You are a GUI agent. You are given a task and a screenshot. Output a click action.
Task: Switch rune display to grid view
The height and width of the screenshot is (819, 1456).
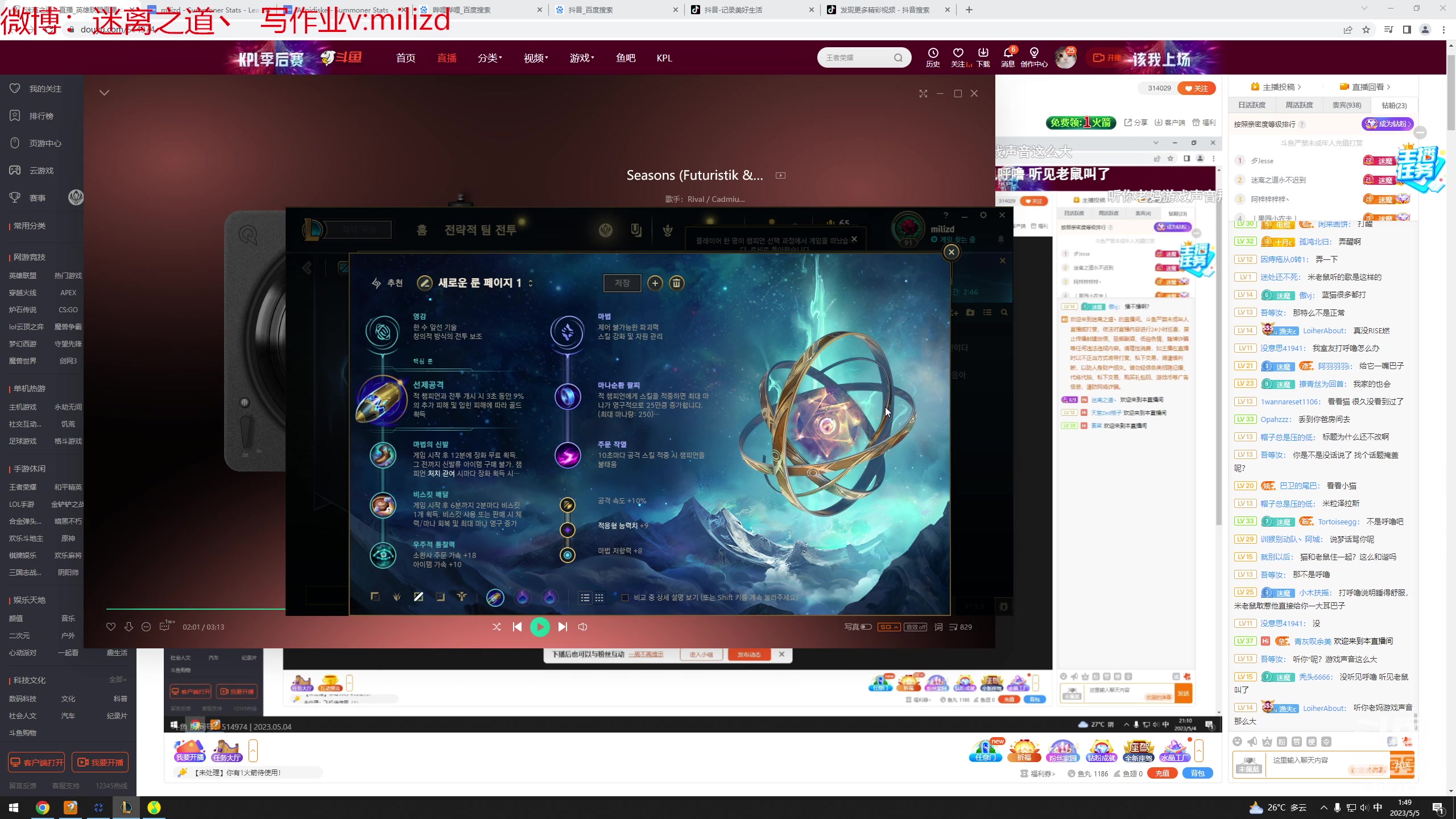599,598
